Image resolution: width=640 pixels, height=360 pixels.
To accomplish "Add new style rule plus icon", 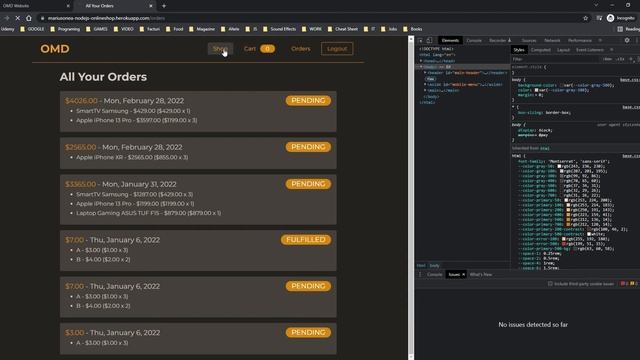I will point(631,59).
